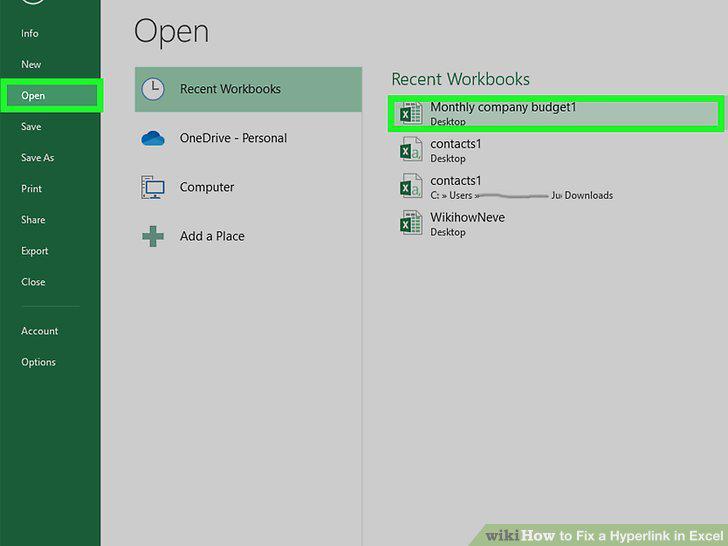The image size is (728, 546).
Task: Click the OneDrive cloud icon
Action: point(153,138)
